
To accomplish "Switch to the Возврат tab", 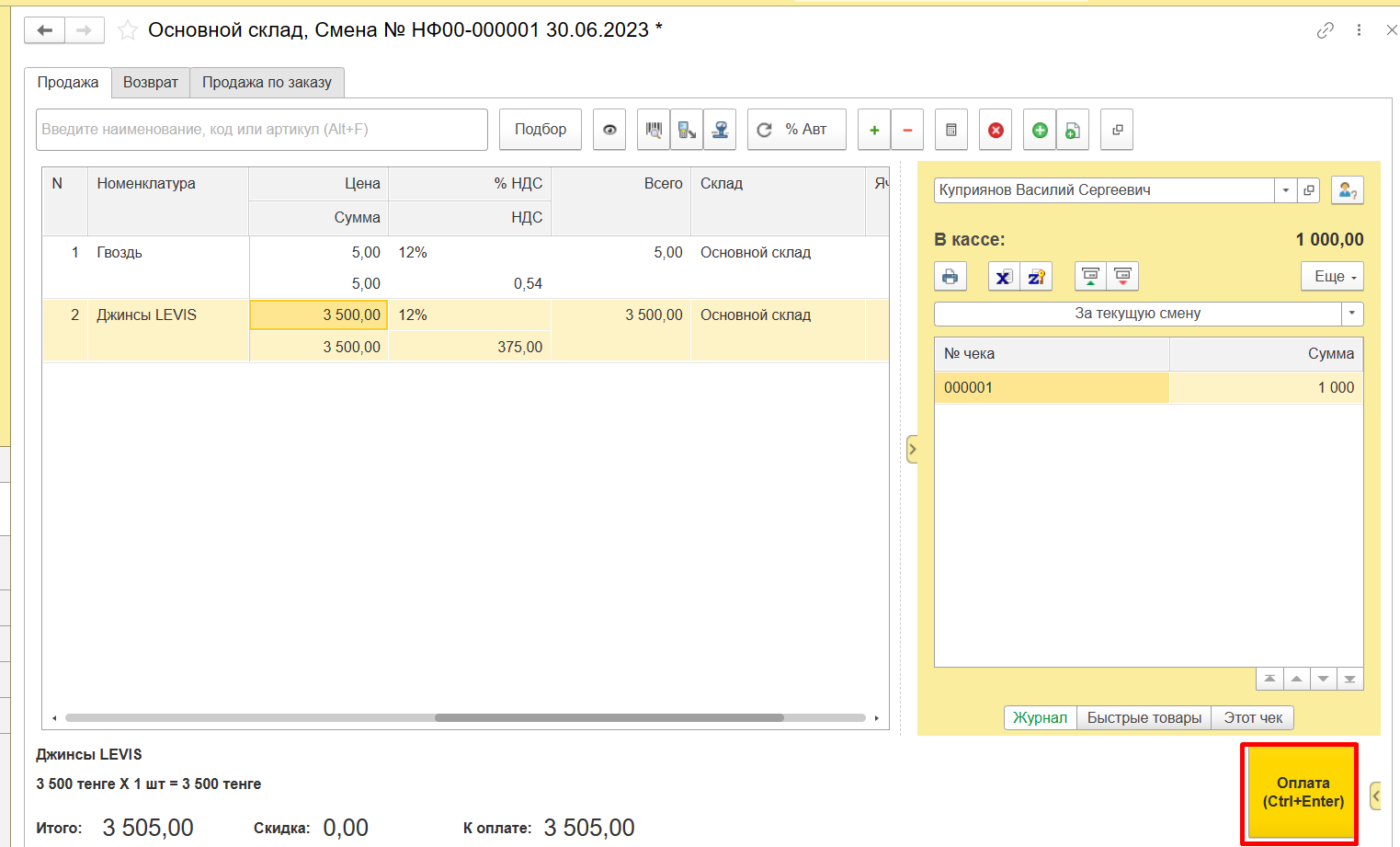I will 151,82.
